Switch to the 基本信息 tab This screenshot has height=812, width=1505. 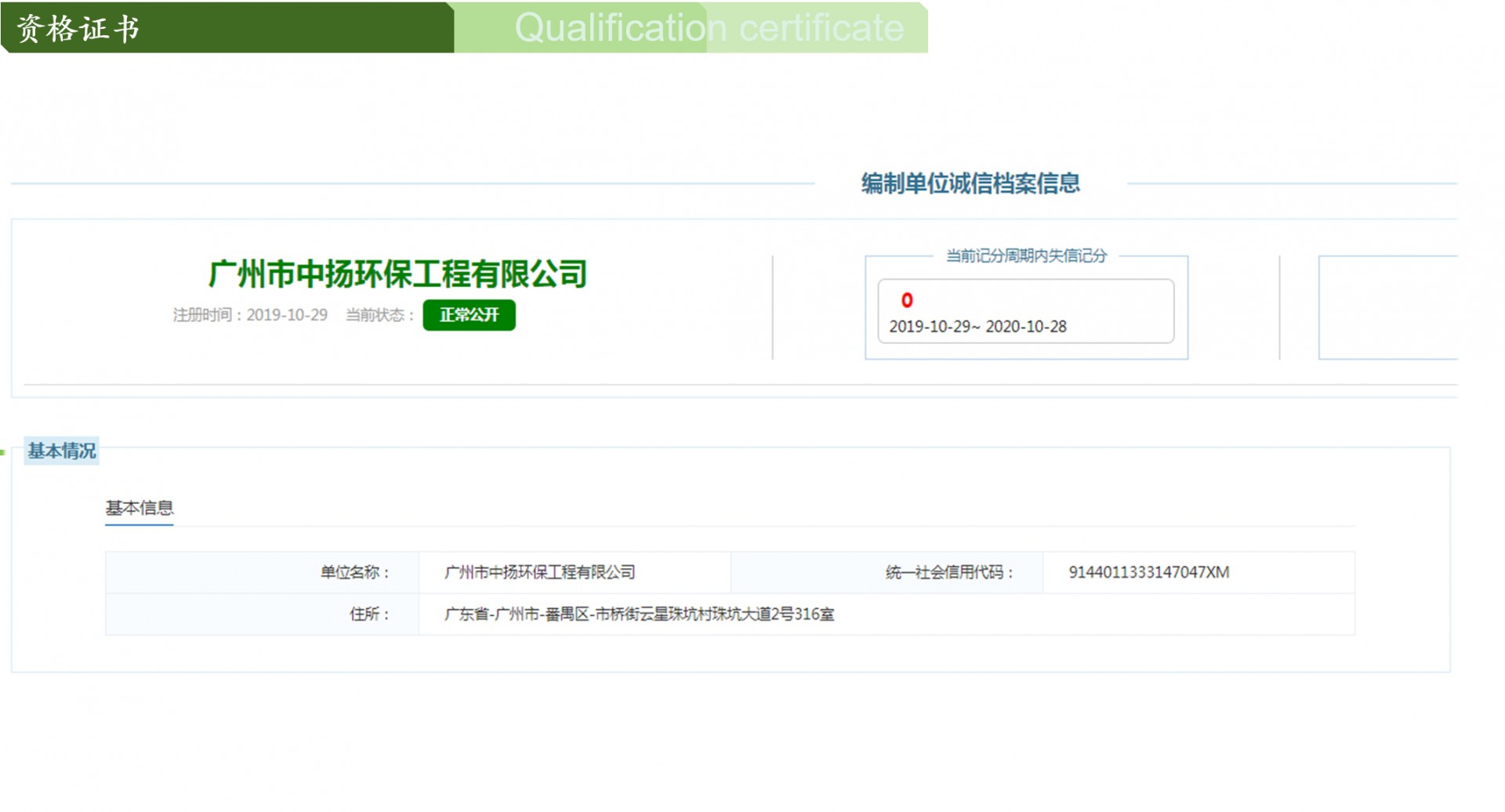[x=140, y=508]
